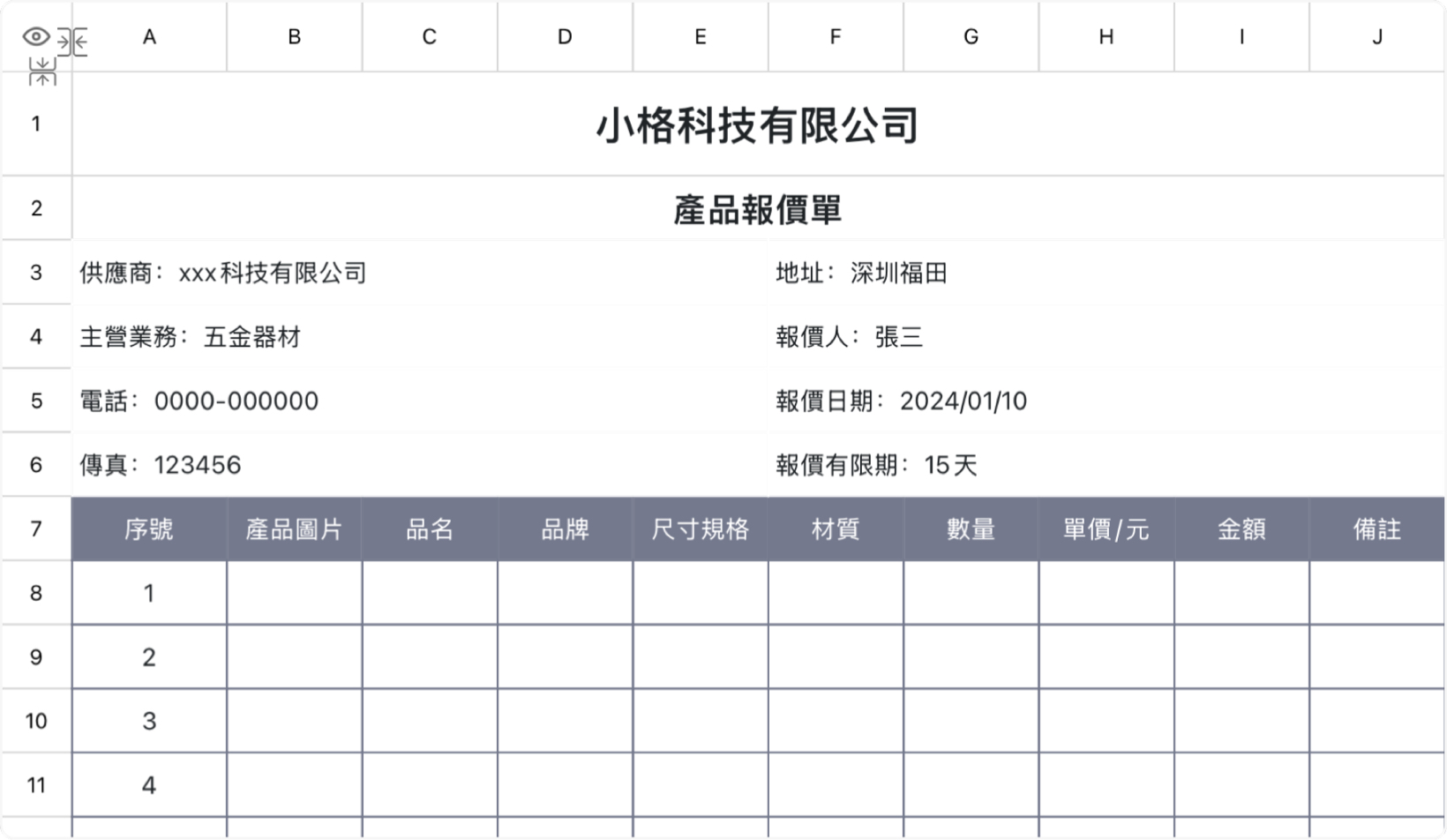This screenshot has height=840, width=1447.
Task: Click the 材質 table header cell
Action: click(836, 529)
